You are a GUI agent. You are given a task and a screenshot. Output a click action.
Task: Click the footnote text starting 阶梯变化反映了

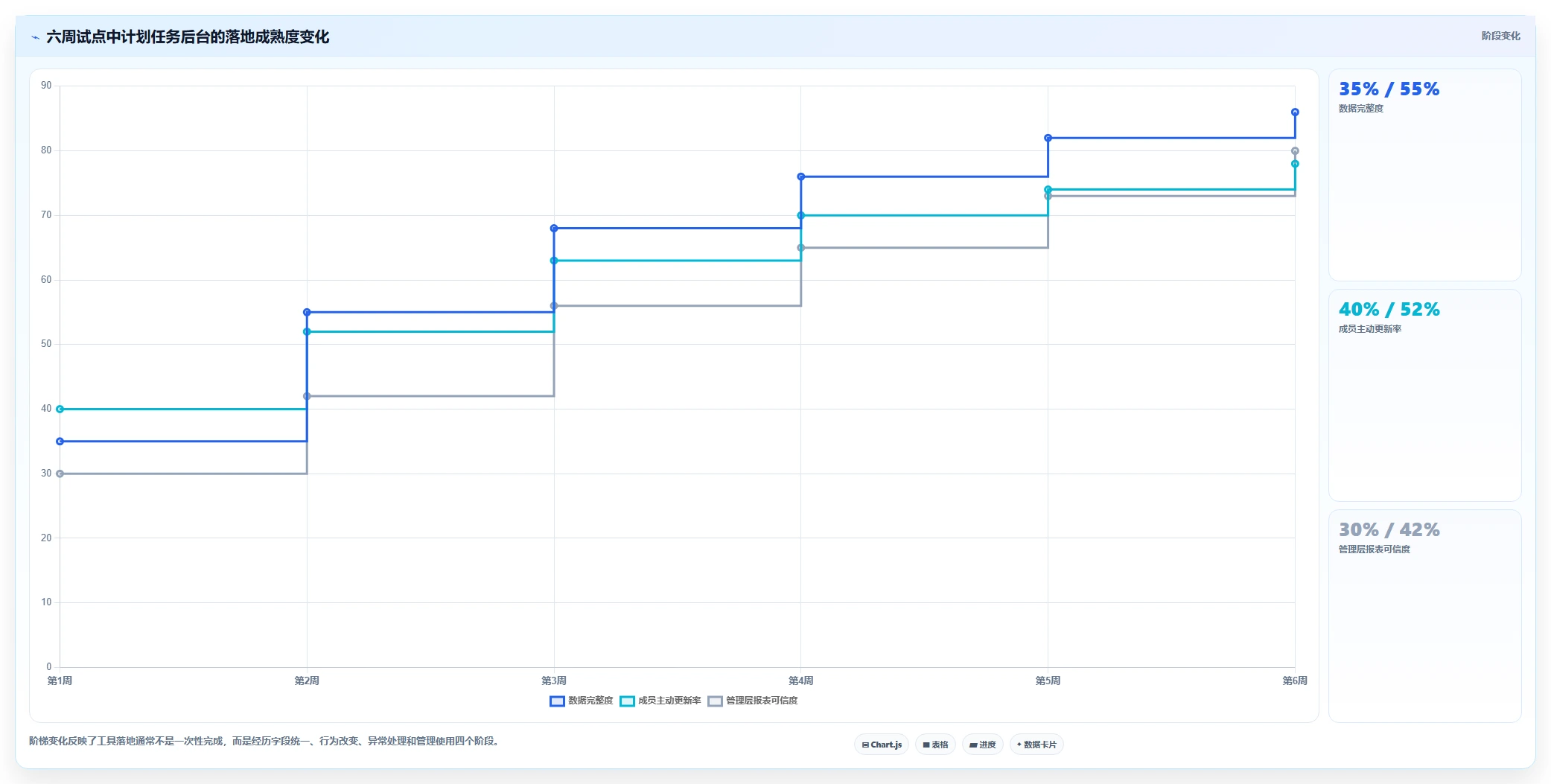pos(265,742)
